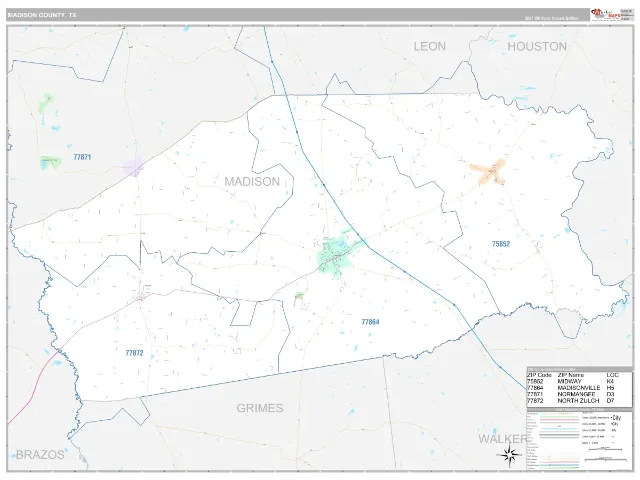Click the LEON county label

[429, 46]
